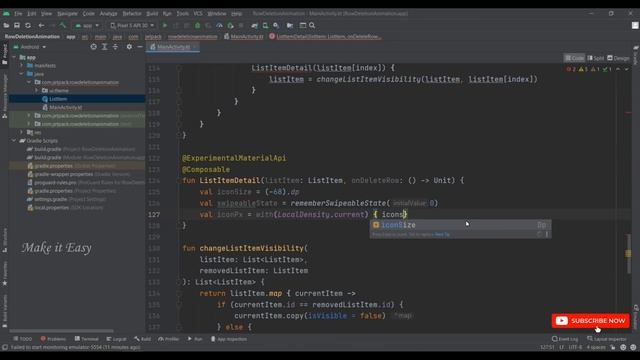Expand the res folder

tap(22, 132)
